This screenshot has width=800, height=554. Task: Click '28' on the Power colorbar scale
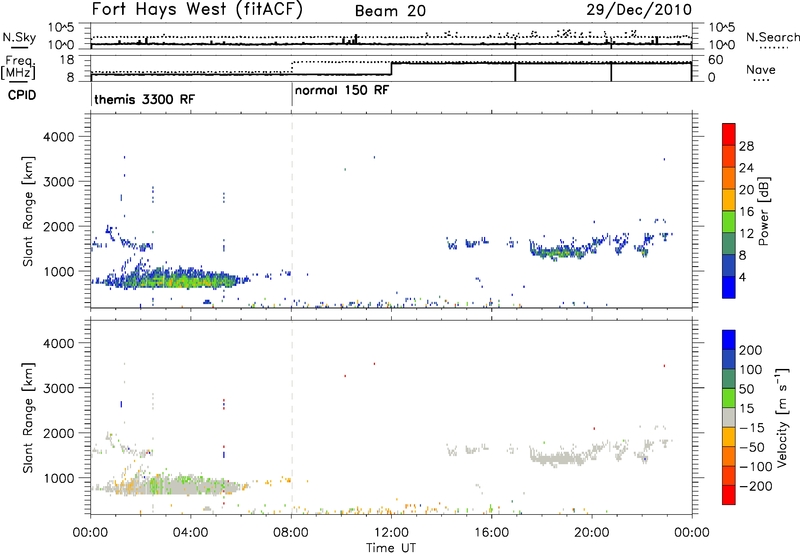[x=746, y=146]
